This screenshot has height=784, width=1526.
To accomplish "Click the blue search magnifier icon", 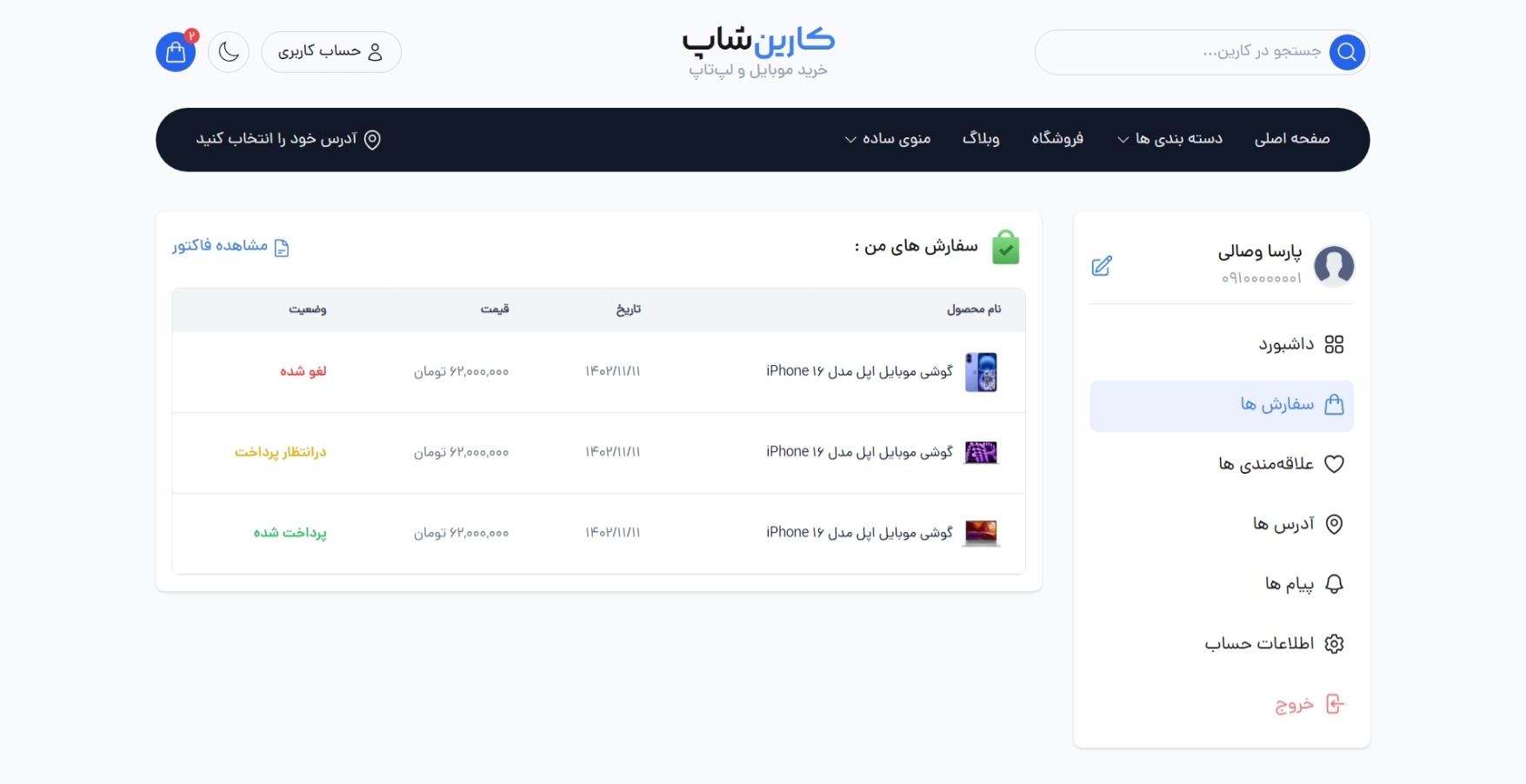I will 1347,52.
